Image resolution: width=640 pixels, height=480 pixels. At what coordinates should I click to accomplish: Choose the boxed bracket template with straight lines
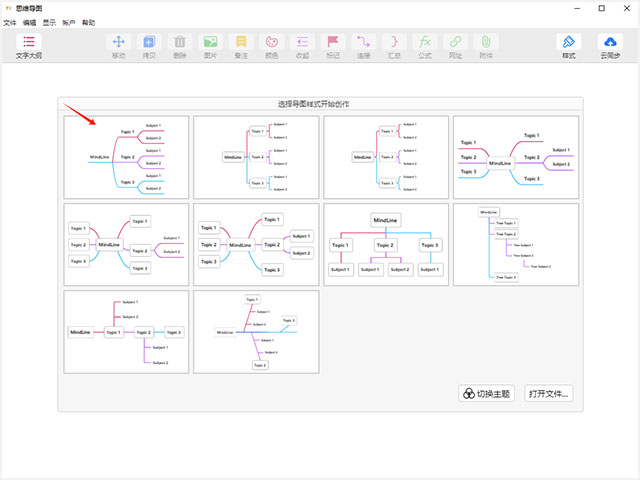pyautogui.click(x=256, y=157)
